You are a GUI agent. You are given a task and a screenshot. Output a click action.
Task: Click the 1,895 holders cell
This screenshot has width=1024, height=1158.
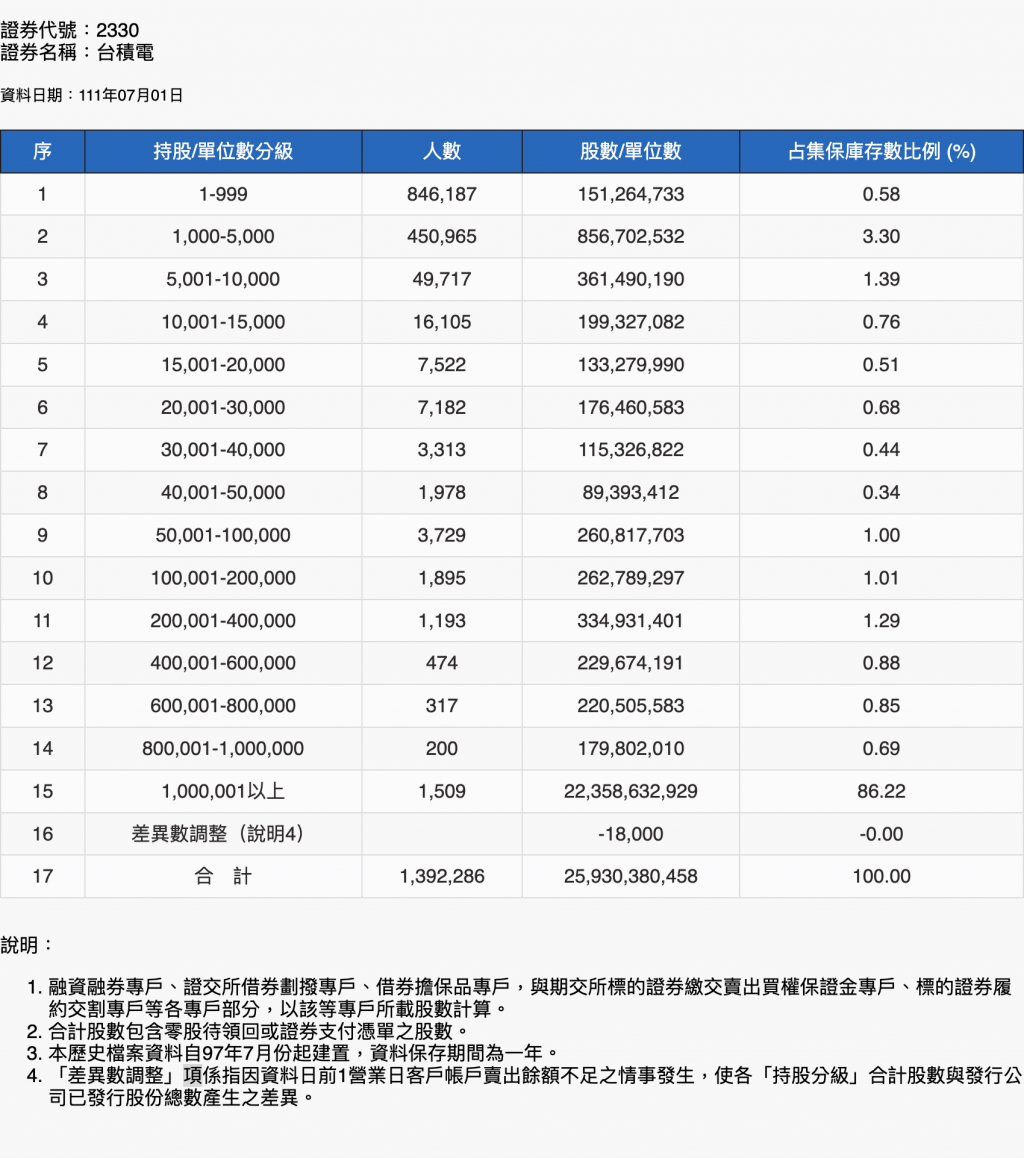click(x=441, y=578)
